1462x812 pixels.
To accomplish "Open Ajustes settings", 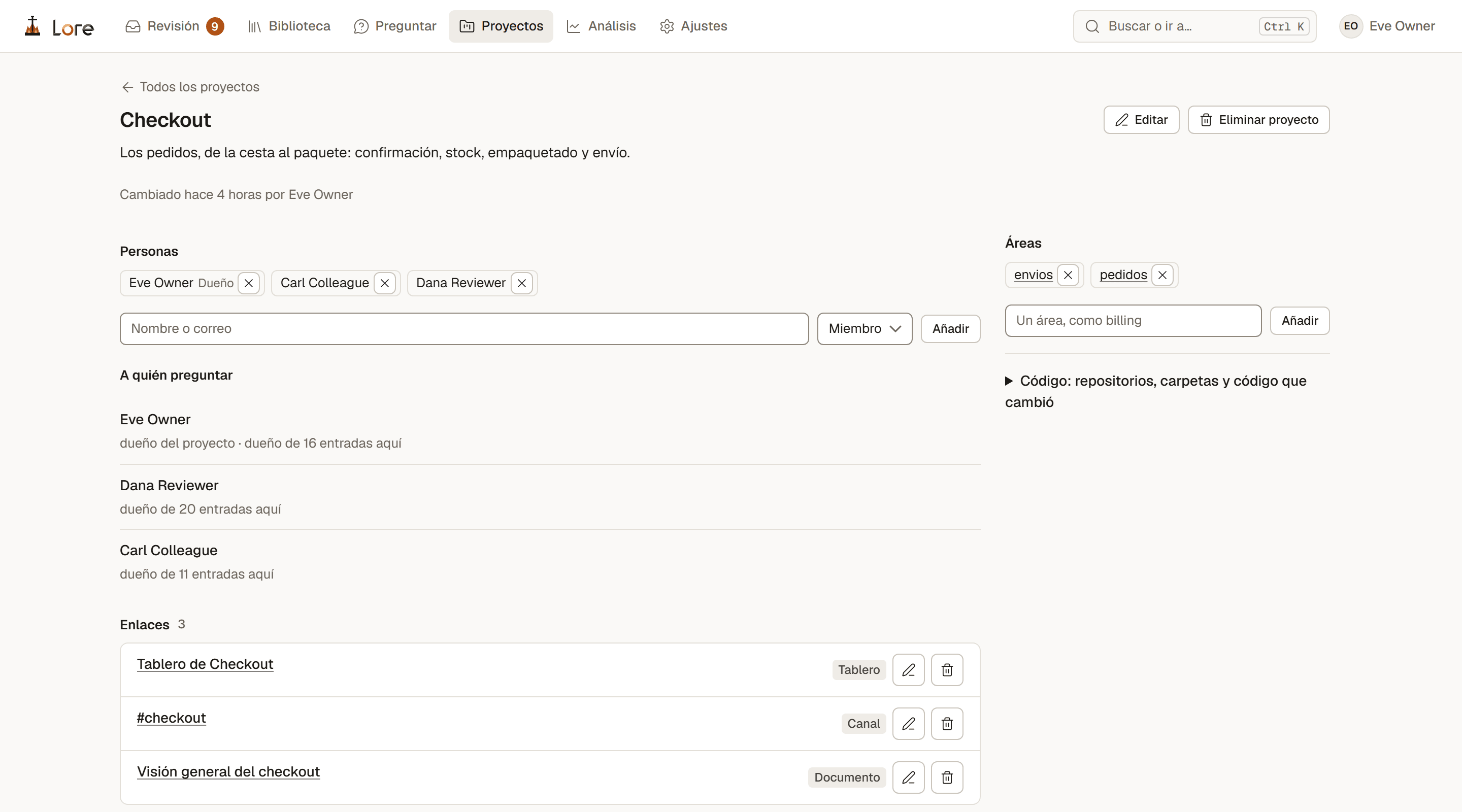I will pos(693,26).
